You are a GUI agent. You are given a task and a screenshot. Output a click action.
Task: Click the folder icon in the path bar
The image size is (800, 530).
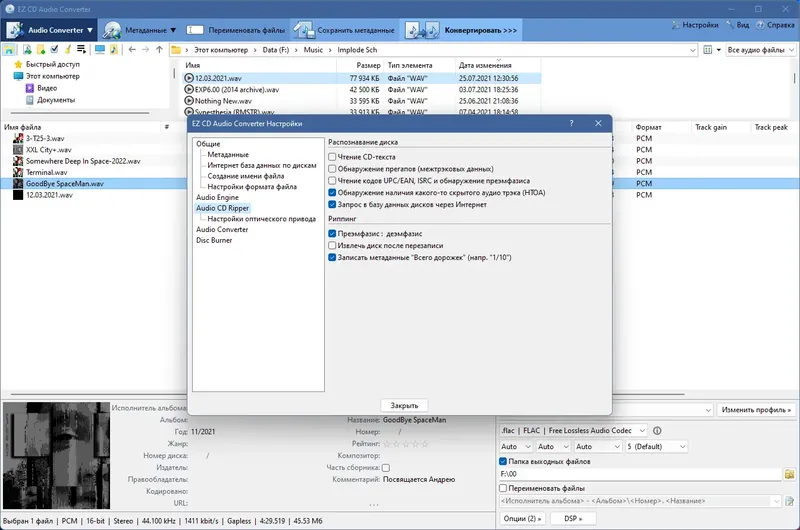click(176, 50)
